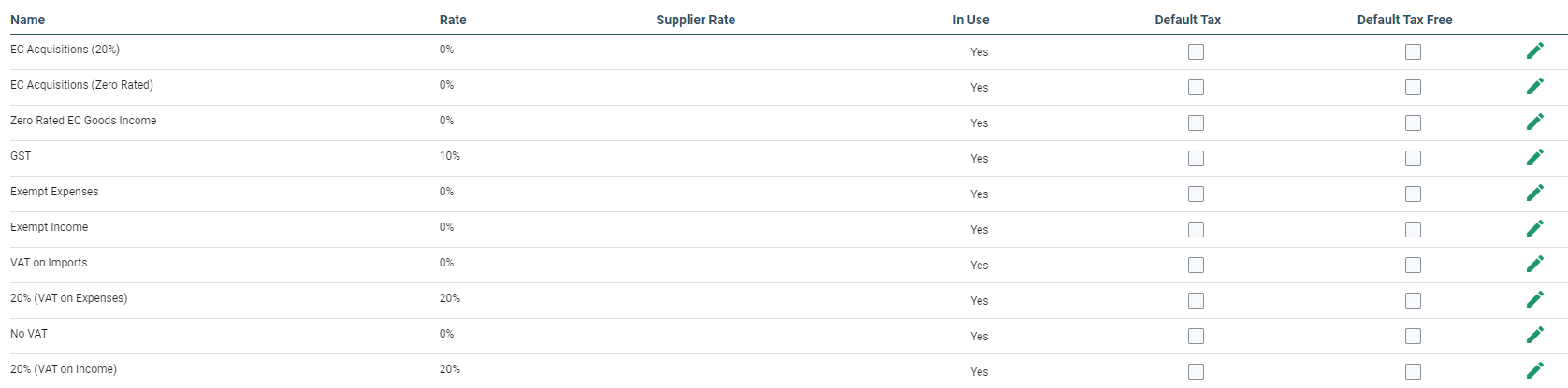Viewport: 1568px width, 388px height.
Task: Edit the 20% (VAT on Expenses) row
Action: point(1534,300)
